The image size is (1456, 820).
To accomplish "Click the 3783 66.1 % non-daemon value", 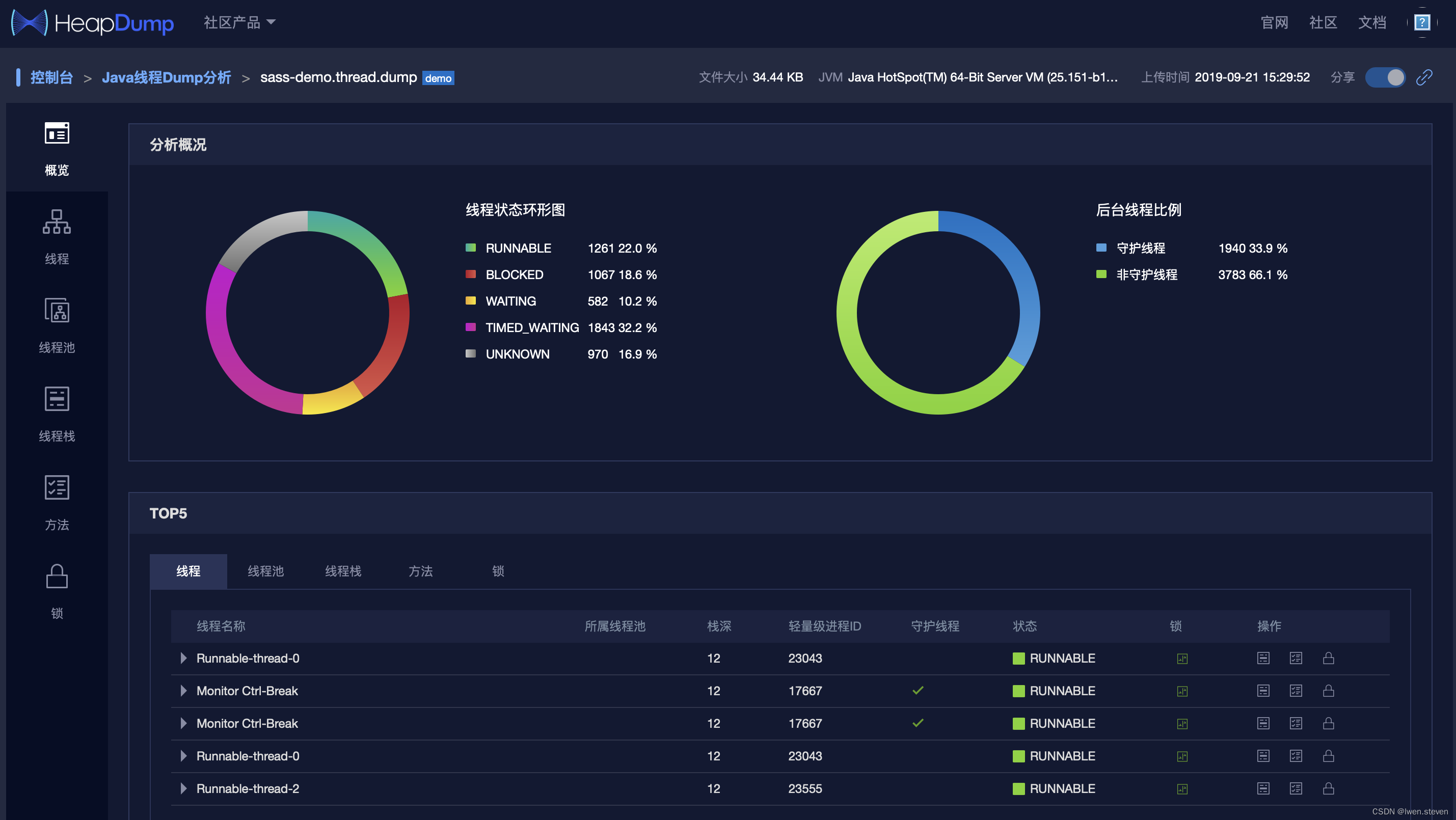I will pyautogui.click(x=1253, y=274).
